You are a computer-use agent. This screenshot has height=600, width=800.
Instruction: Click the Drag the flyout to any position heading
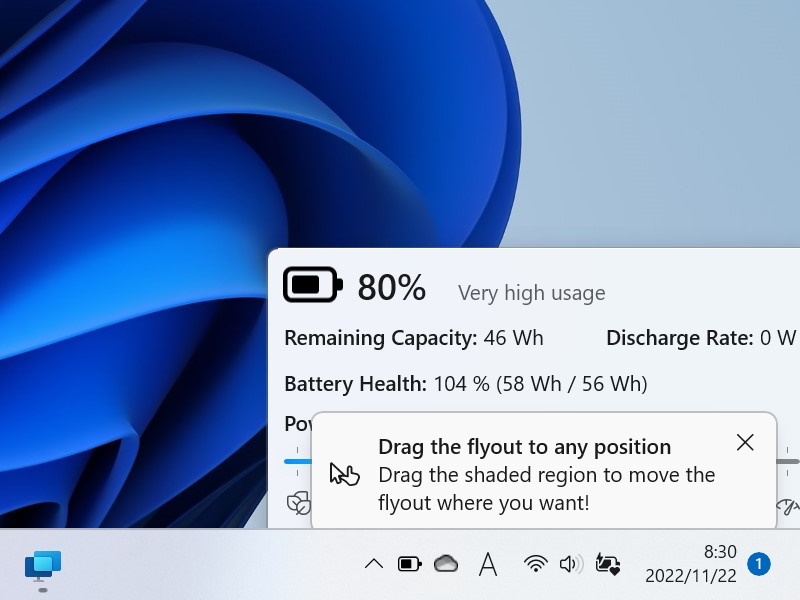pyautogui.click(x=524, y=447)
